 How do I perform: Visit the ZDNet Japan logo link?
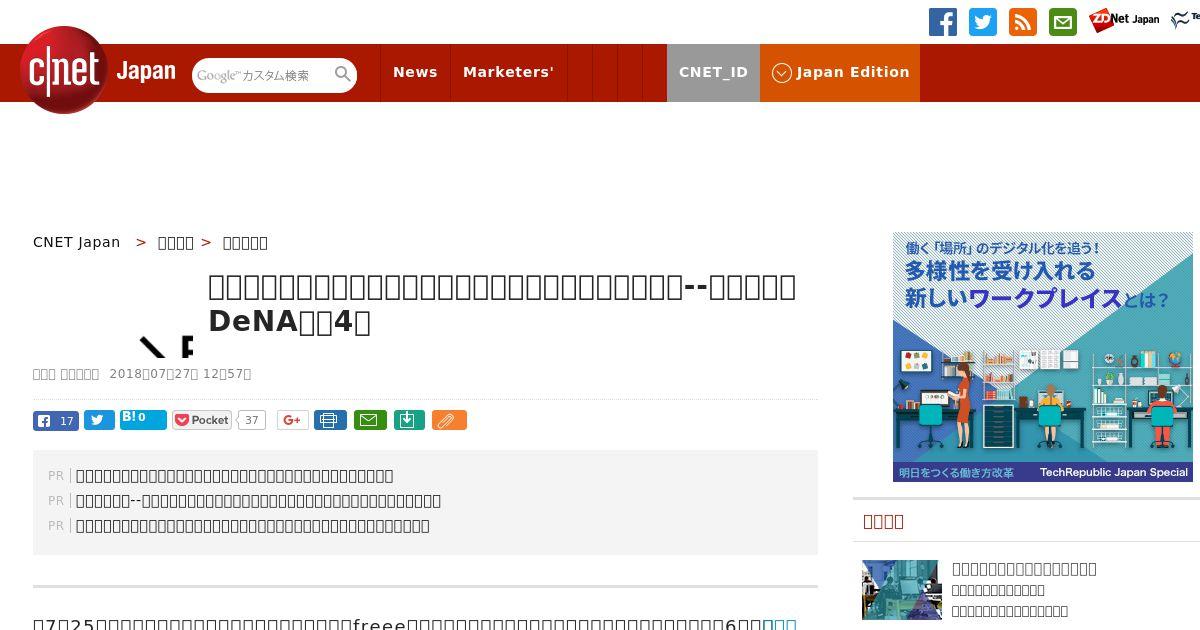click(1124, 20)
